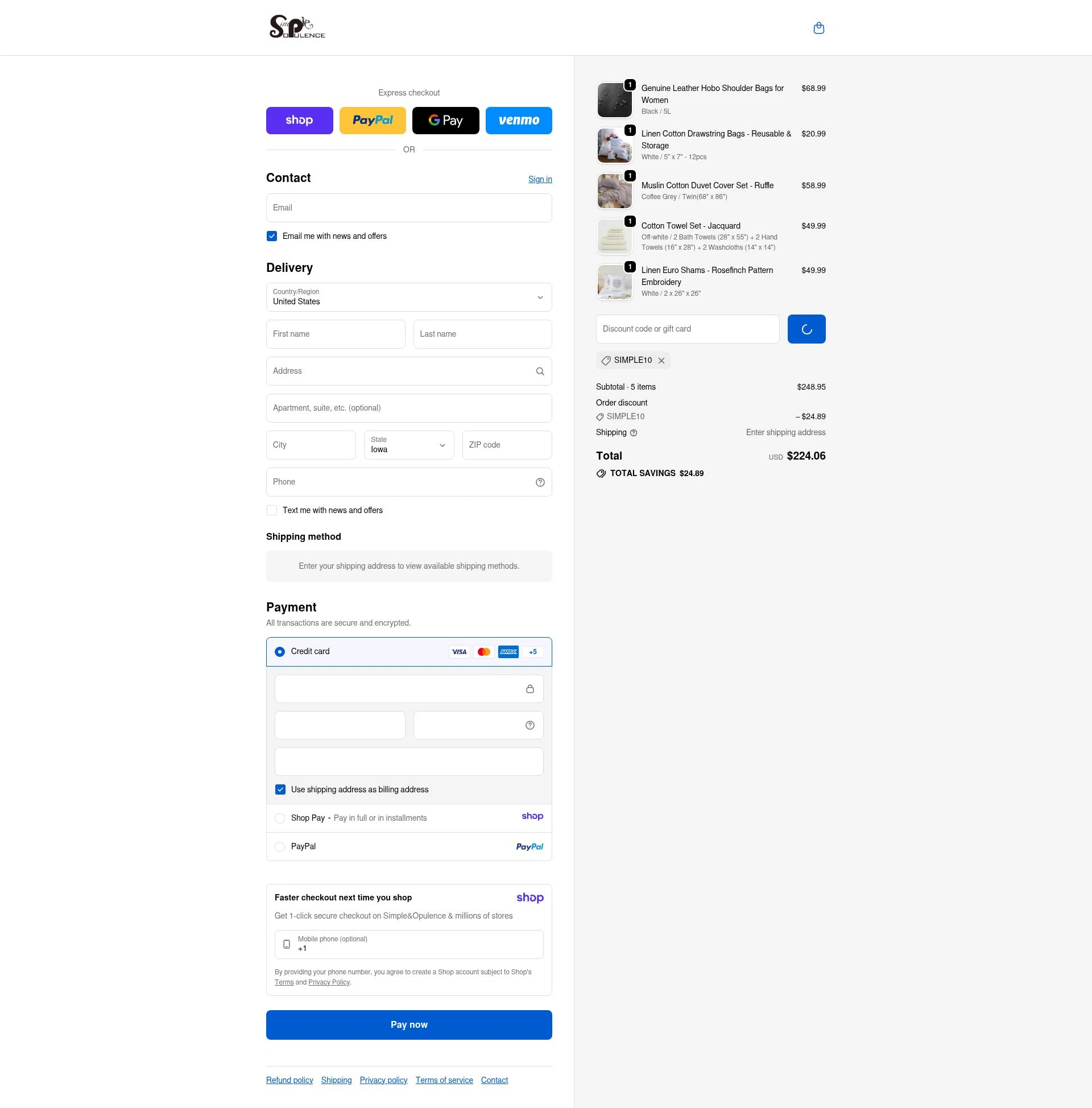Change the State from Iowa via dropdown
Viewport: 1092px width, 1108px height.
click(408, 445)
